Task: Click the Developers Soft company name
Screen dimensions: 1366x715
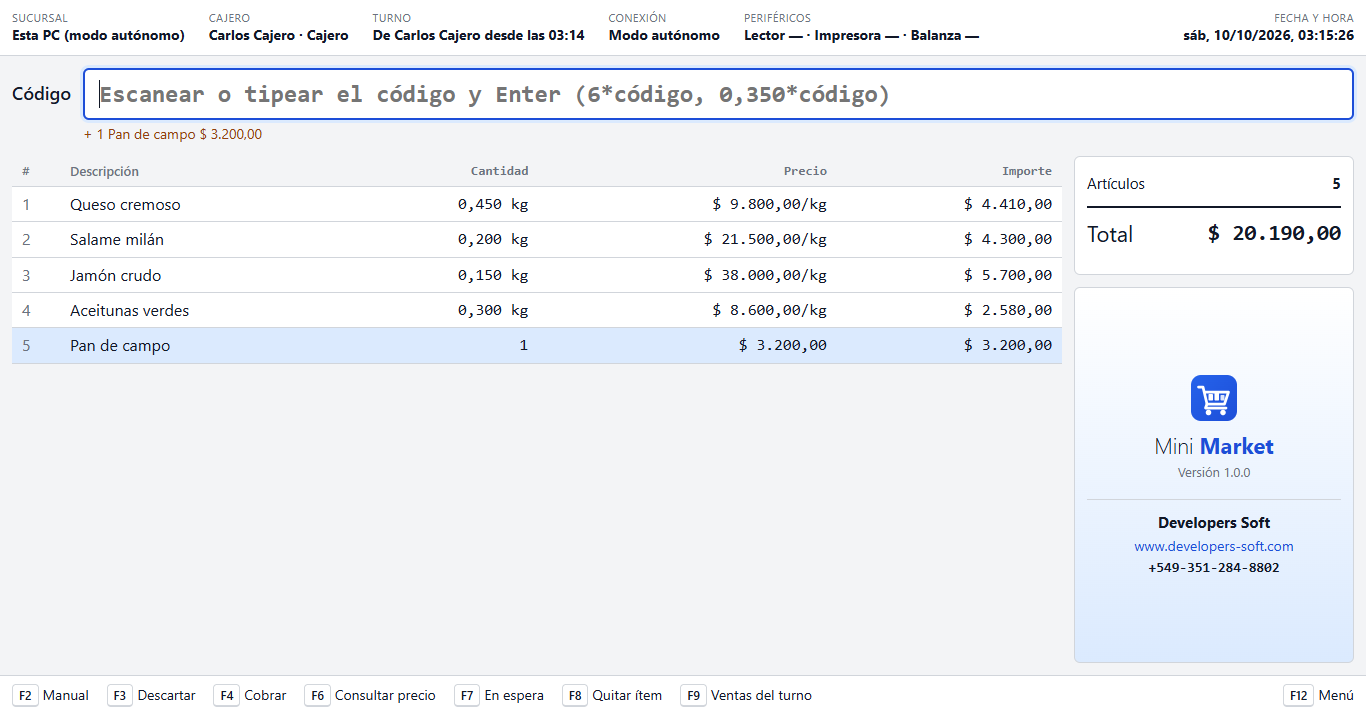Action: (x=1214, y=523)
